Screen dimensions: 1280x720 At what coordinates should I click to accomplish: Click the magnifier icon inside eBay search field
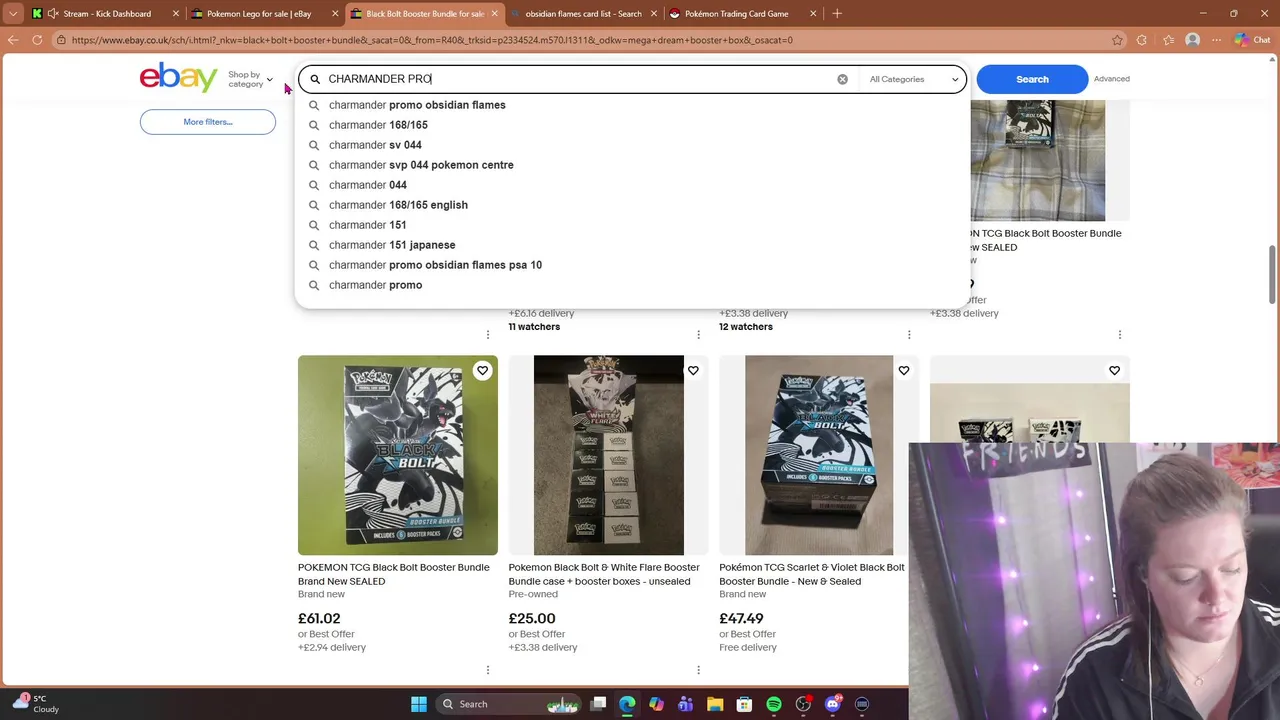[x=315, y=79]
